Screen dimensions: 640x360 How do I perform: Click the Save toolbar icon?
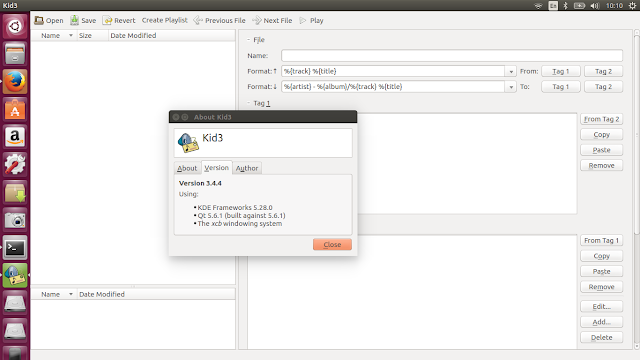coord(74,20)
